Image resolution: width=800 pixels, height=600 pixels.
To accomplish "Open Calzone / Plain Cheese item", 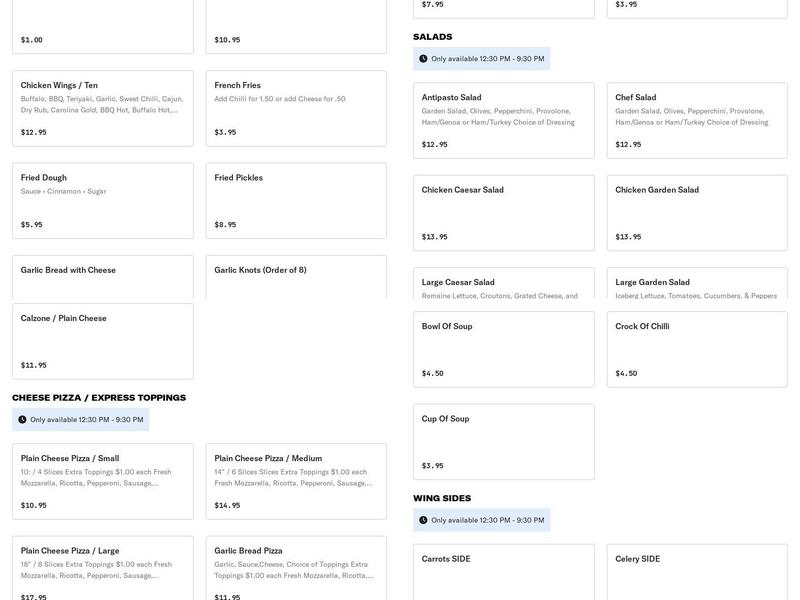I will click(x=102, y=341).
